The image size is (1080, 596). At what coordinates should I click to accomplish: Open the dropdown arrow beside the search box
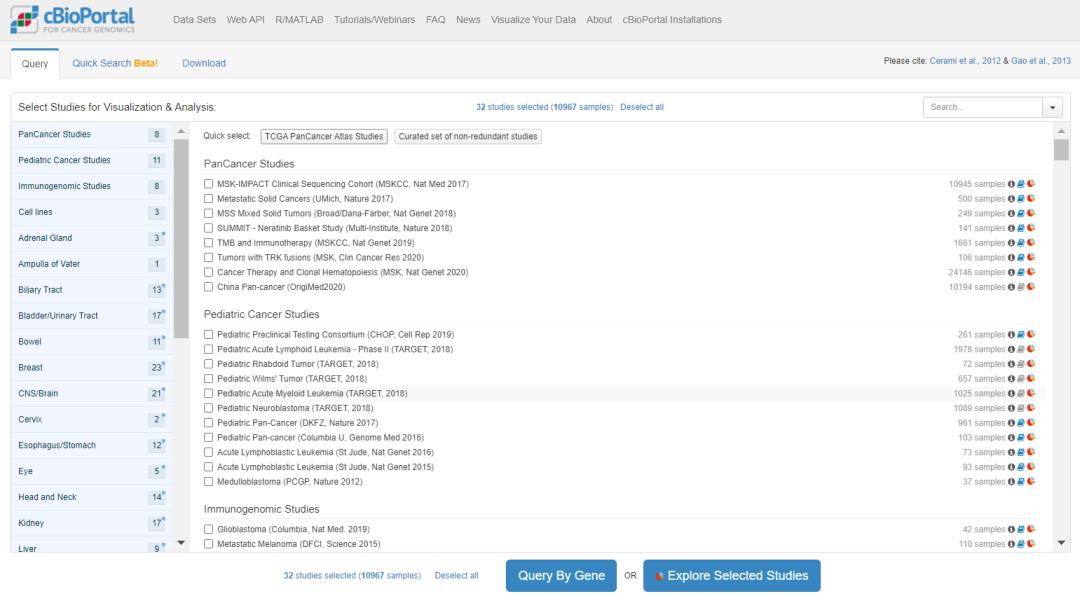[x=1053, y=107]
